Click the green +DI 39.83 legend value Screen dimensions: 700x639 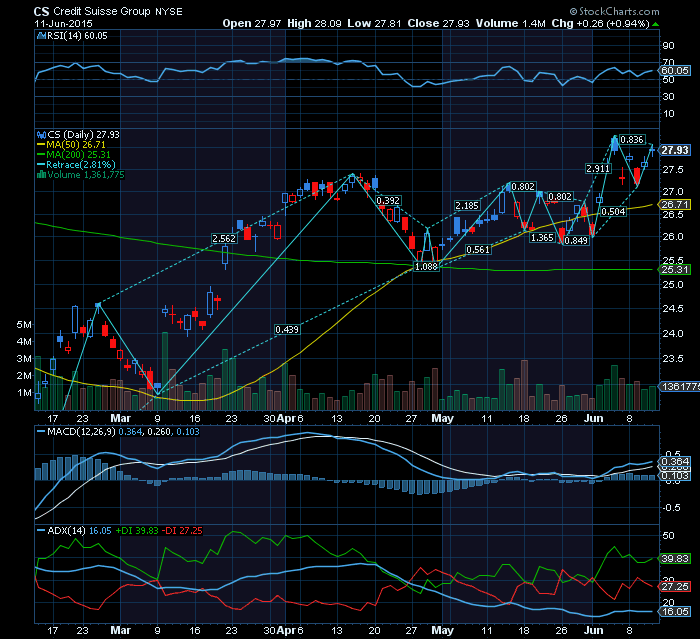[x=137, y=530]
